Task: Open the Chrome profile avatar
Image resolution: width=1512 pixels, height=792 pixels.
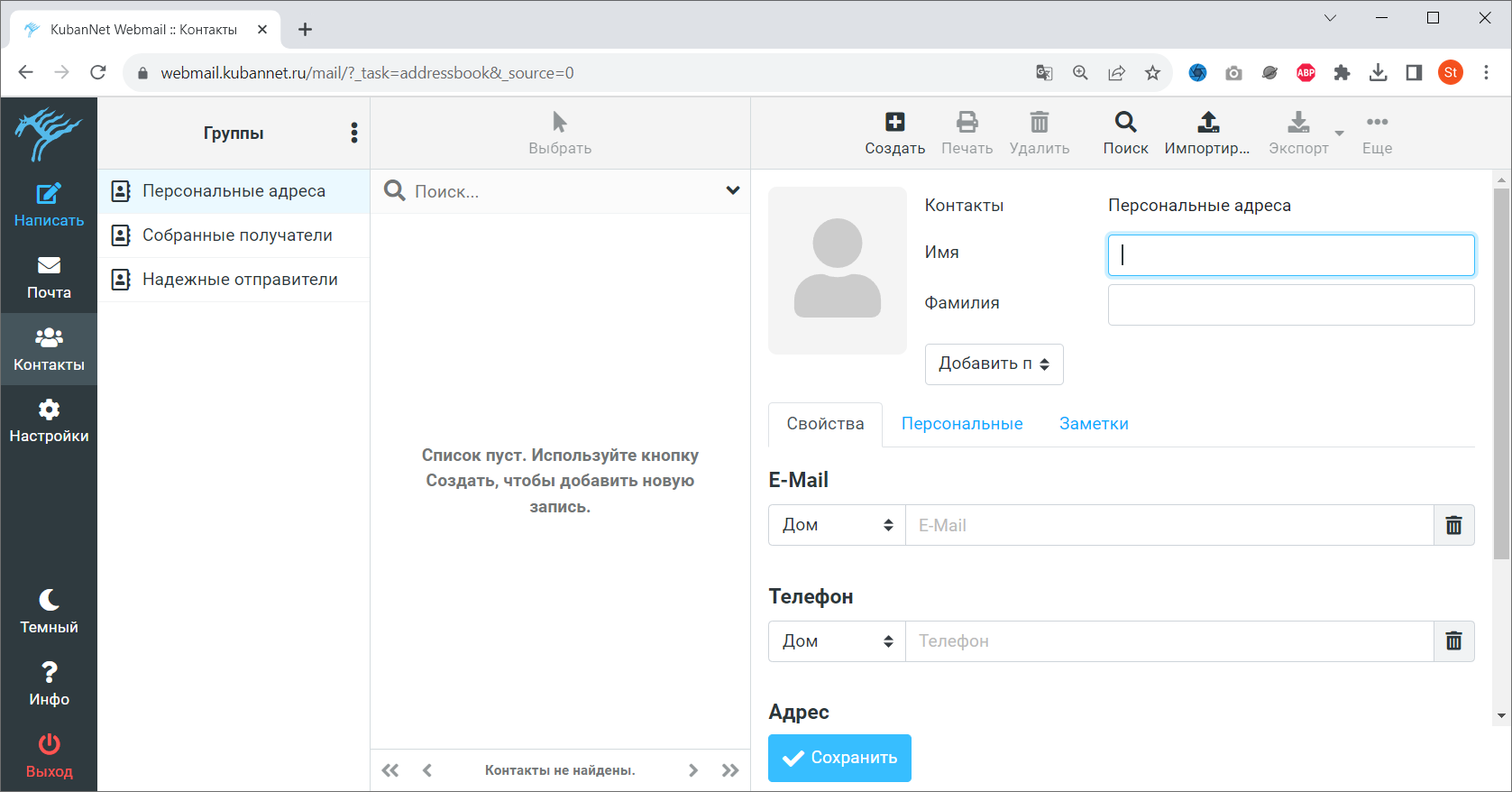Action: tap(1451, 73)
